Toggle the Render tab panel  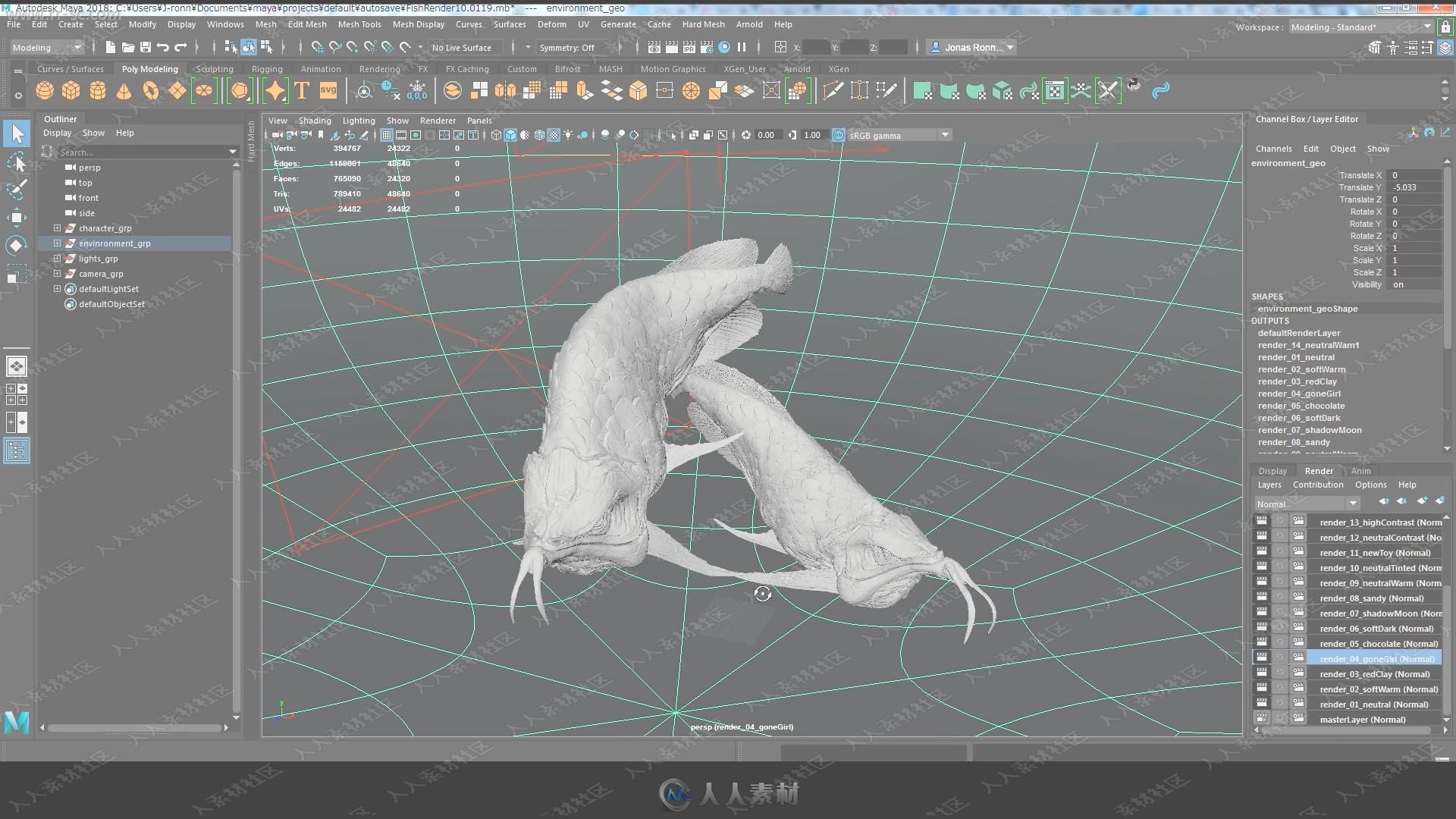click(1319, 470)
